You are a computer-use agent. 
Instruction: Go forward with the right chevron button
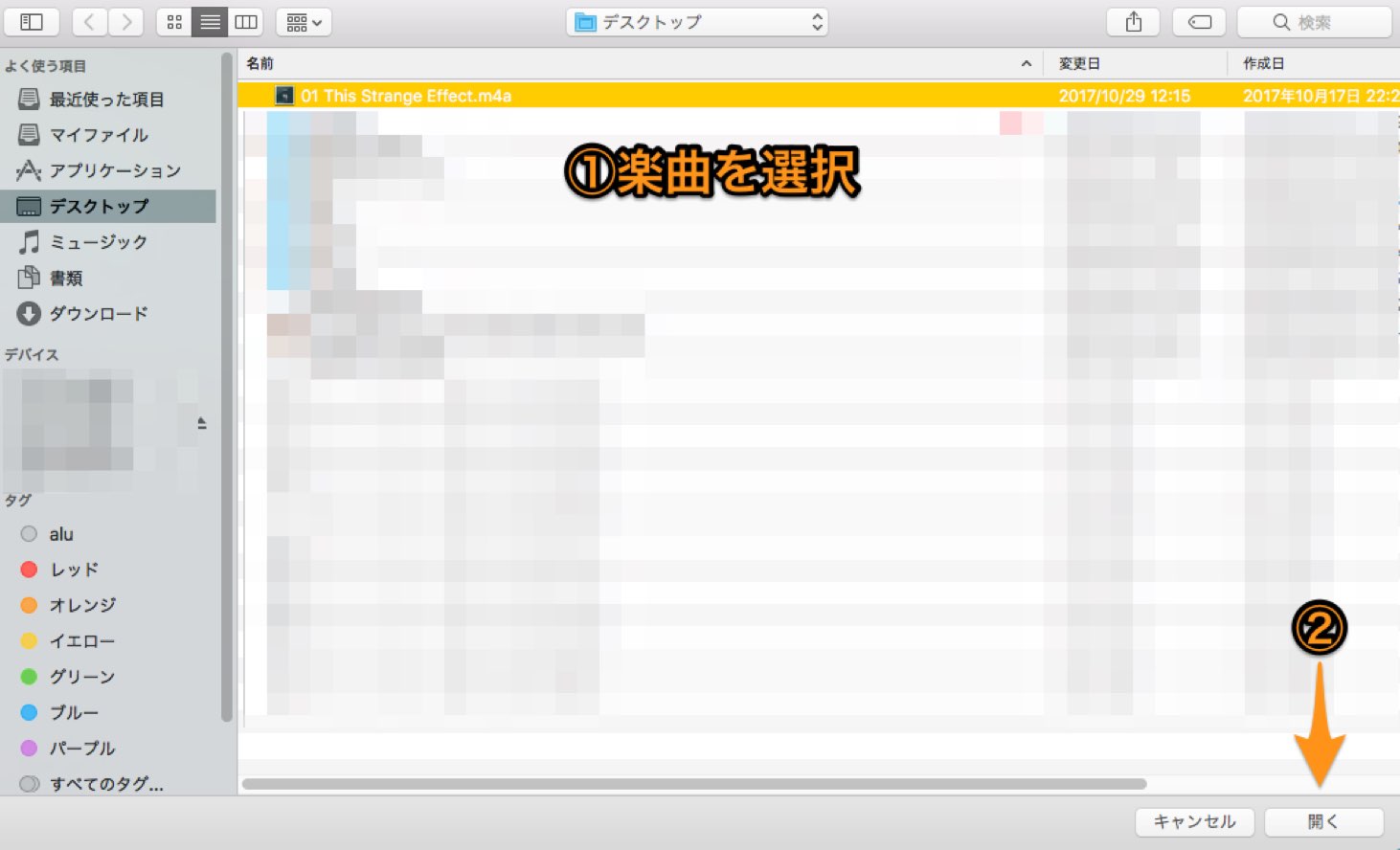tap(125, 22)
